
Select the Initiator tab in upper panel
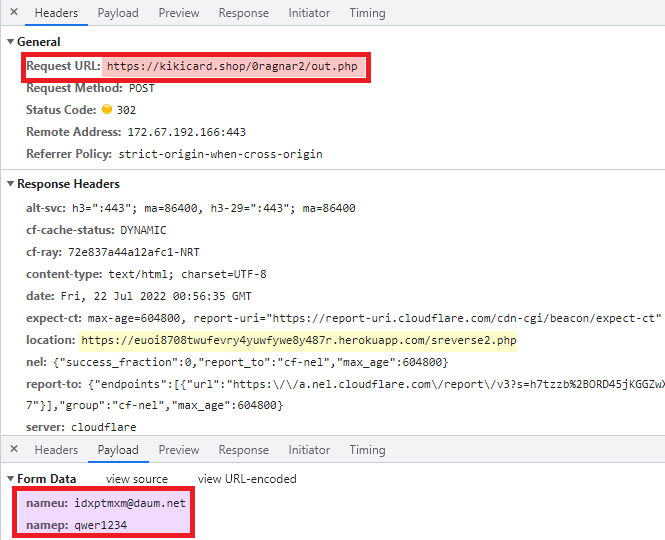point(309,13)
